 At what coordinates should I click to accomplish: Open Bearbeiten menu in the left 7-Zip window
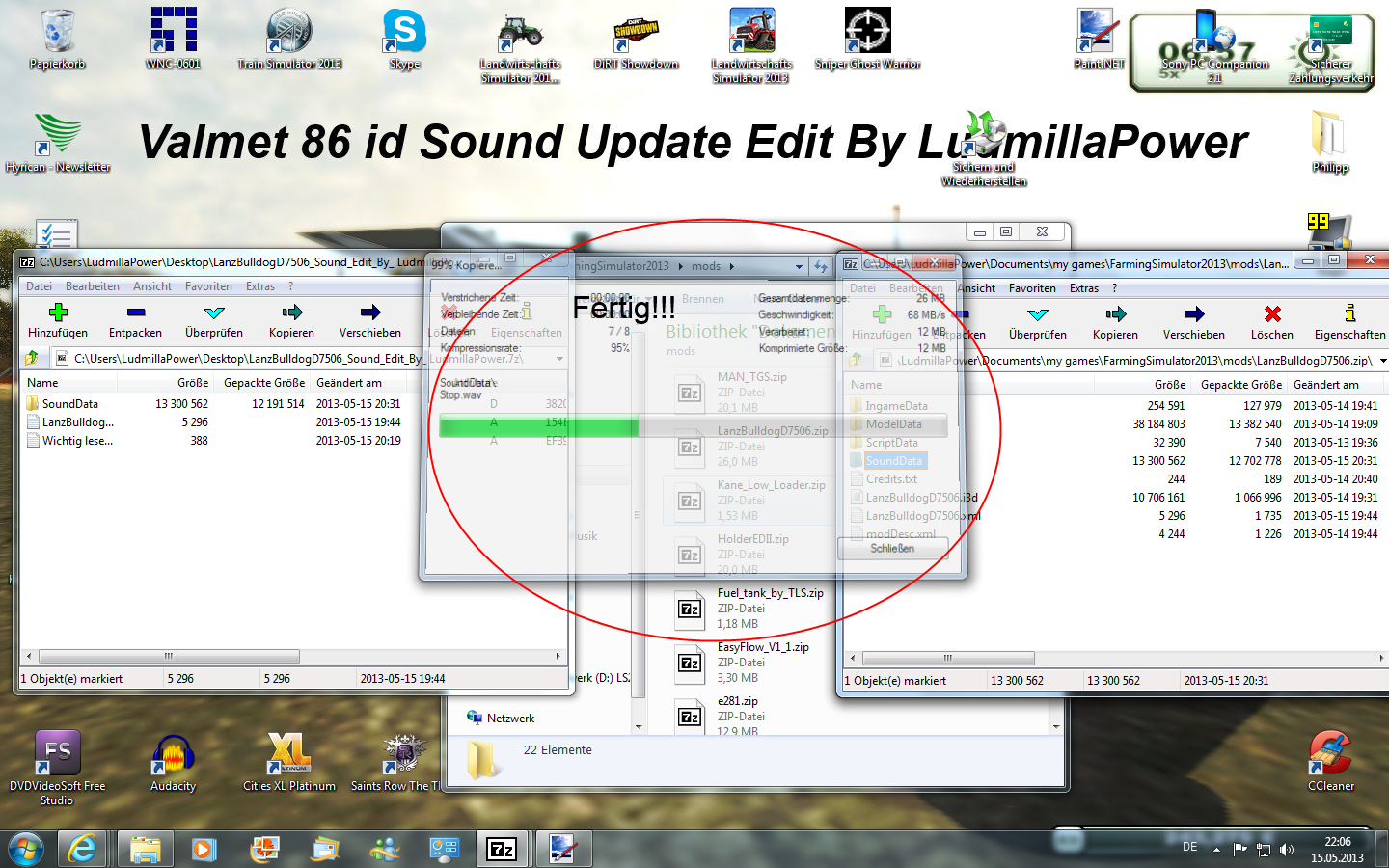click(x=93, y=286)
